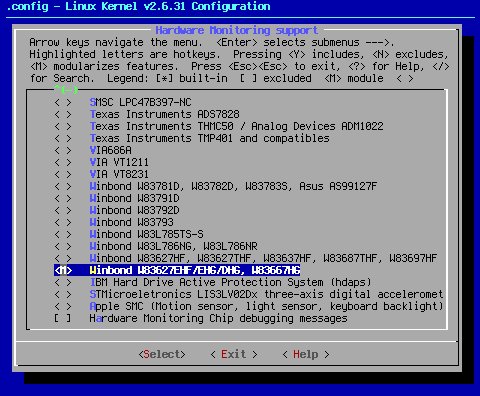This screenshot has width=480, height=396.
Task: Toggle W83781D, W83782D tristate box
Action: [x=63, y=186]
